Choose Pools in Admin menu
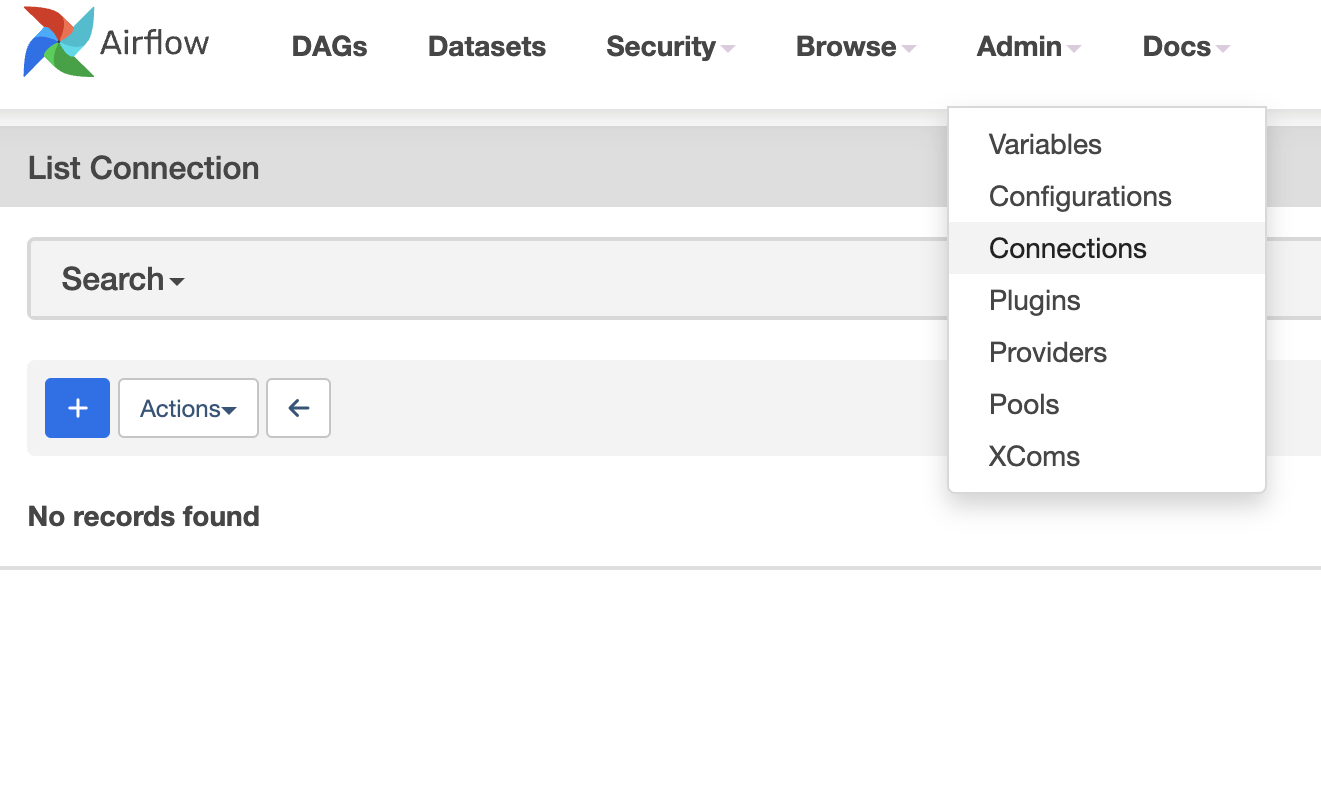The width and height of the screenshot is (1321, 796). [x=1023, y=404]
